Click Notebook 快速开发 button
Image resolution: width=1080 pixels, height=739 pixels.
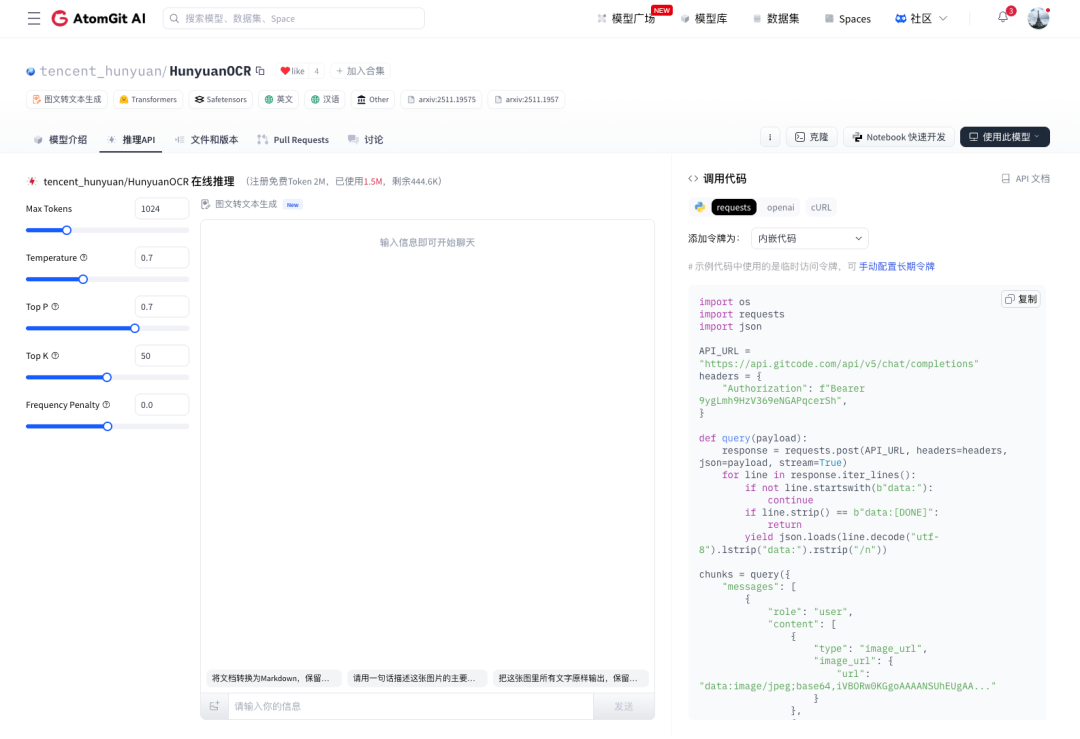899,137
